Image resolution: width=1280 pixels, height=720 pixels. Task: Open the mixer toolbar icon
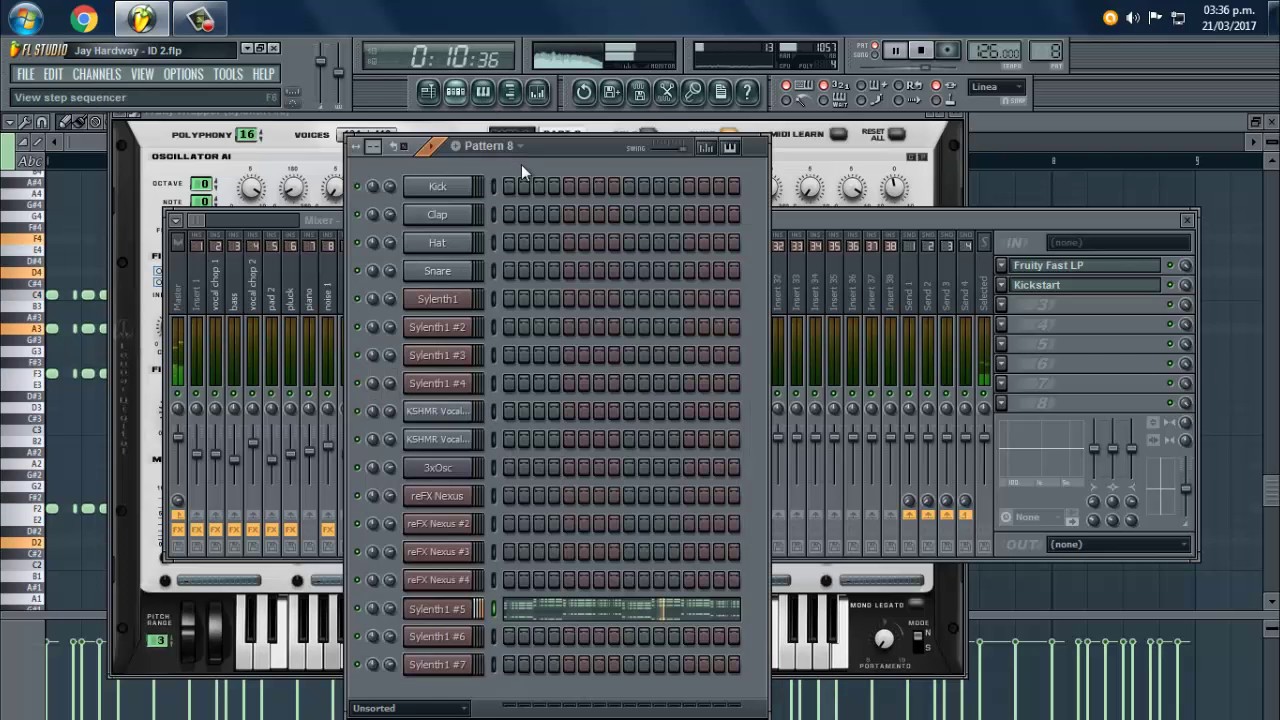[537, 92]
